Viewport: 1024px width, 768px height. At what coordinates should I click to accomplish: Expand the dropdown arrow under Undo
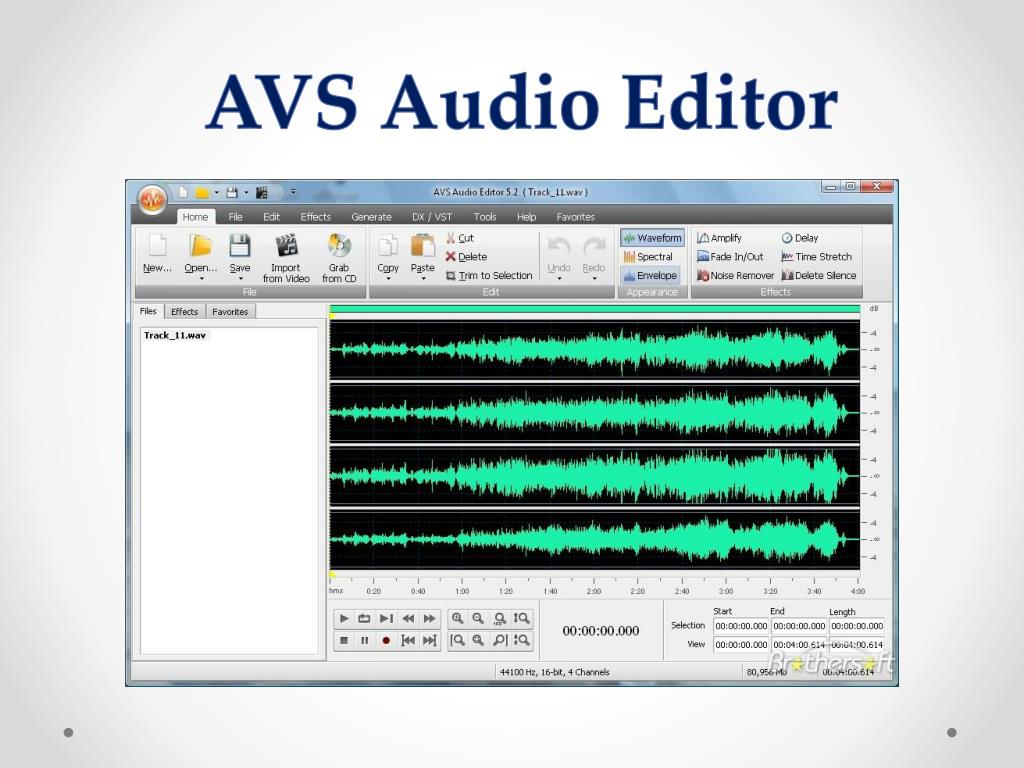pyautogui.click(x=560, y=279)
